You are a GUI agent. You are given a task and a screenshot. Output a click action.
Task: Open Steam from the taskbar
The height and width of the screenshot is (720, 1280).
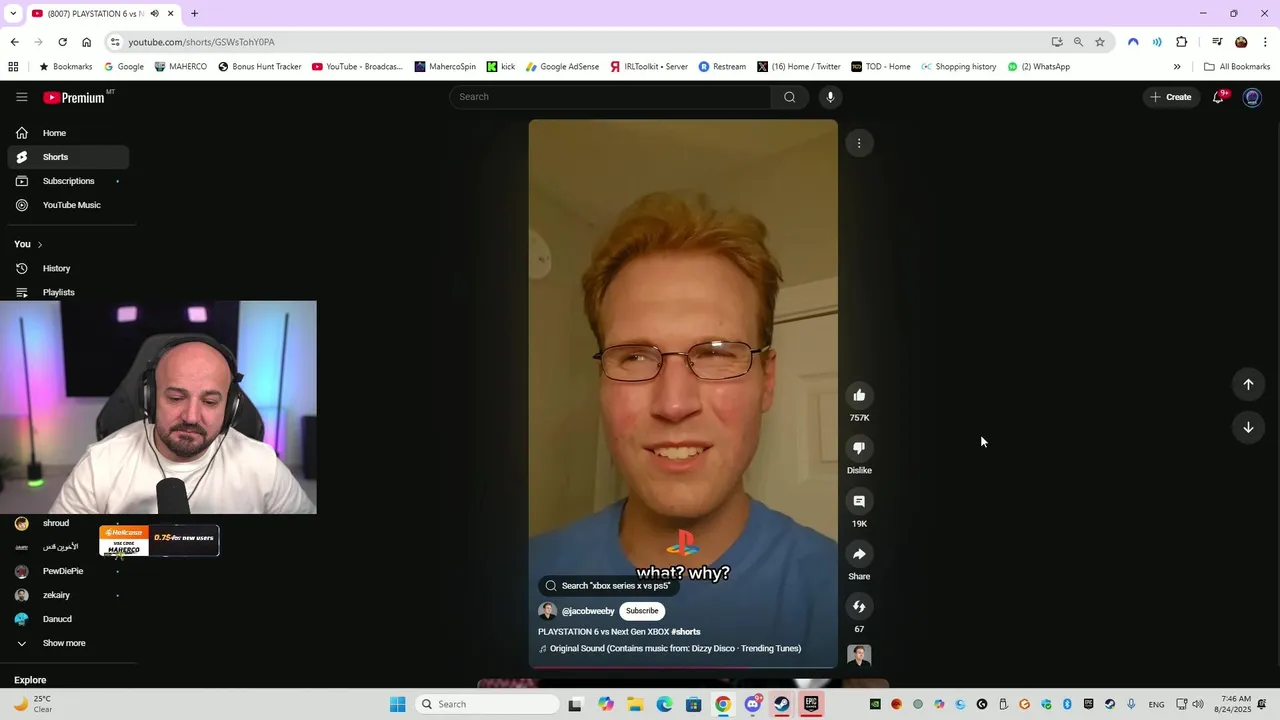click(782, 704)
